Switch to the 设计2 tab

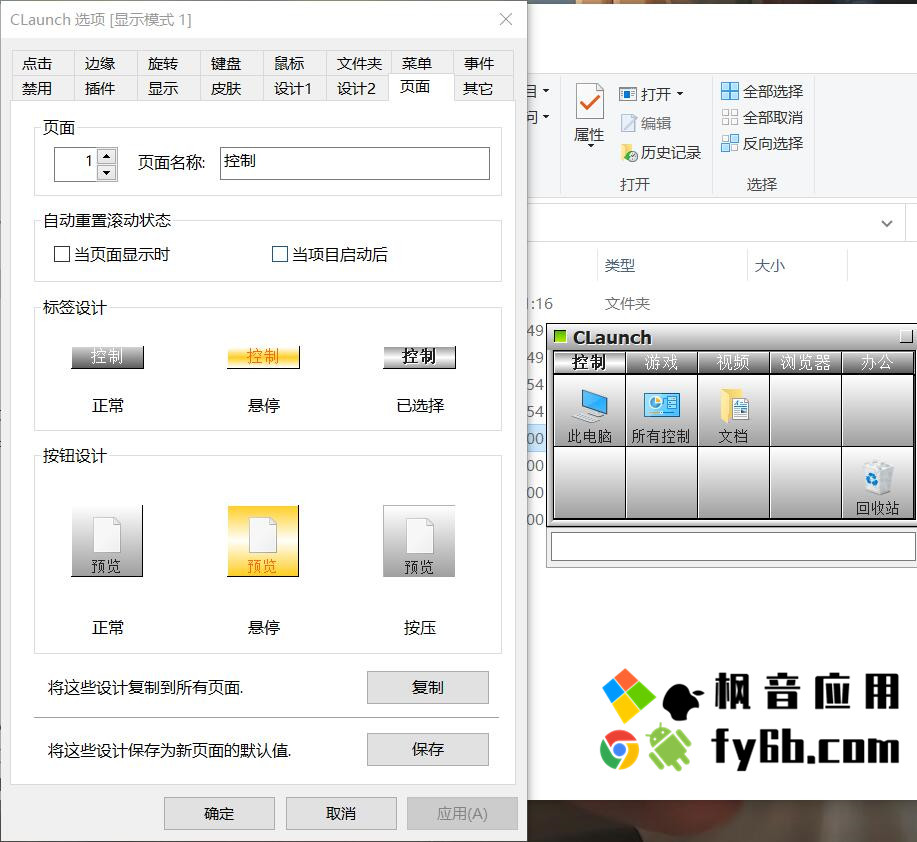click(357, 88)
